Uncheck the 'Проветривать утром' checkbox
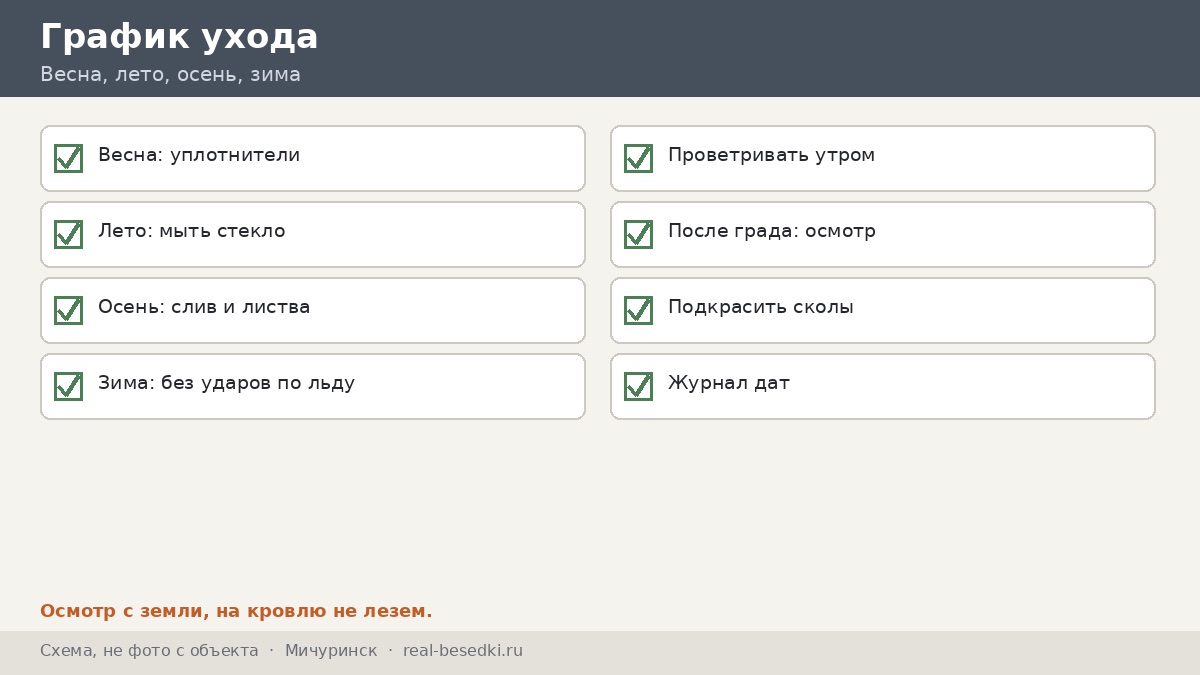This screenshot has width=1200, height=675. point(638,158)
